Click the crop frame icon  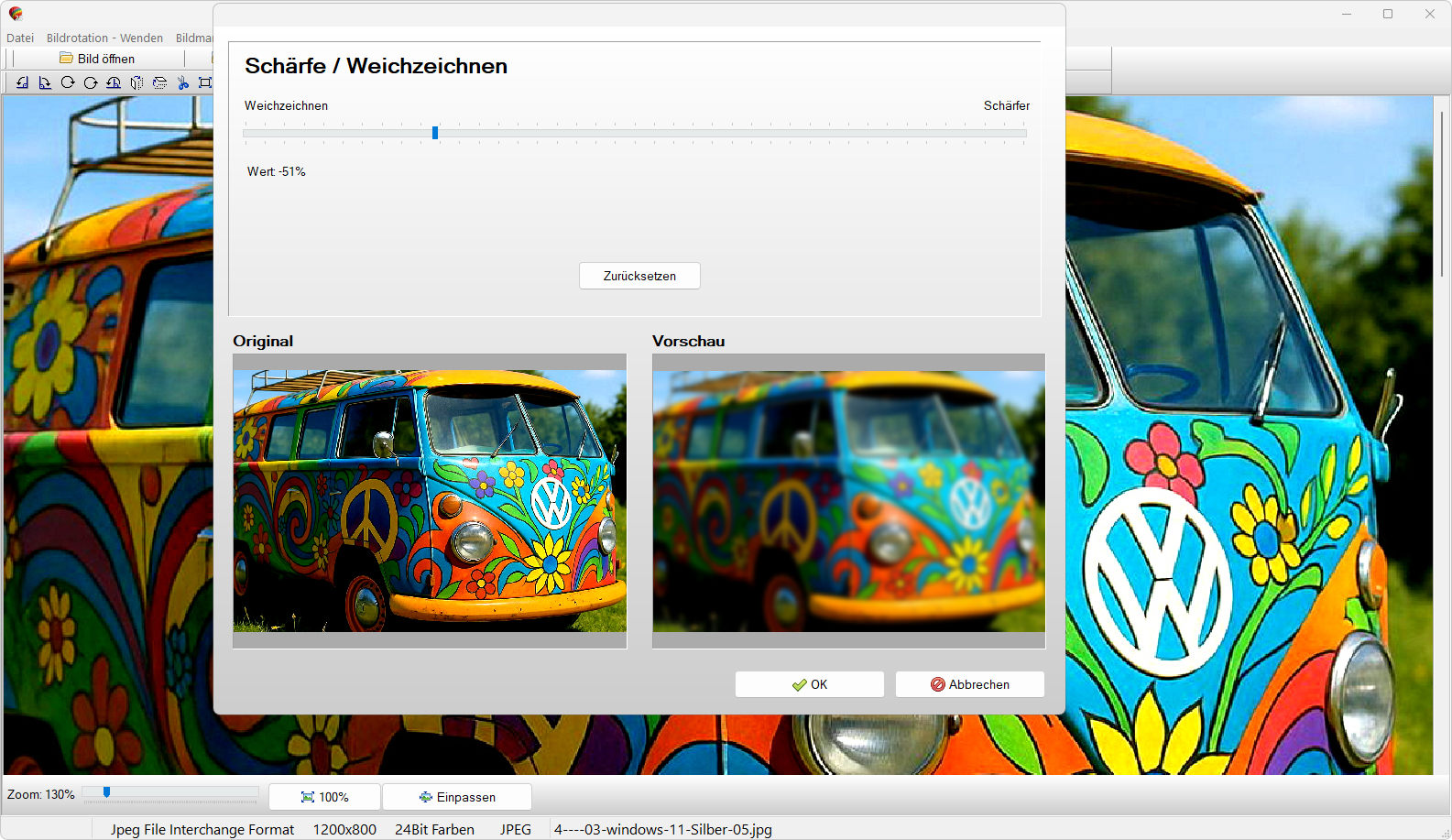[x=205, y=82]
